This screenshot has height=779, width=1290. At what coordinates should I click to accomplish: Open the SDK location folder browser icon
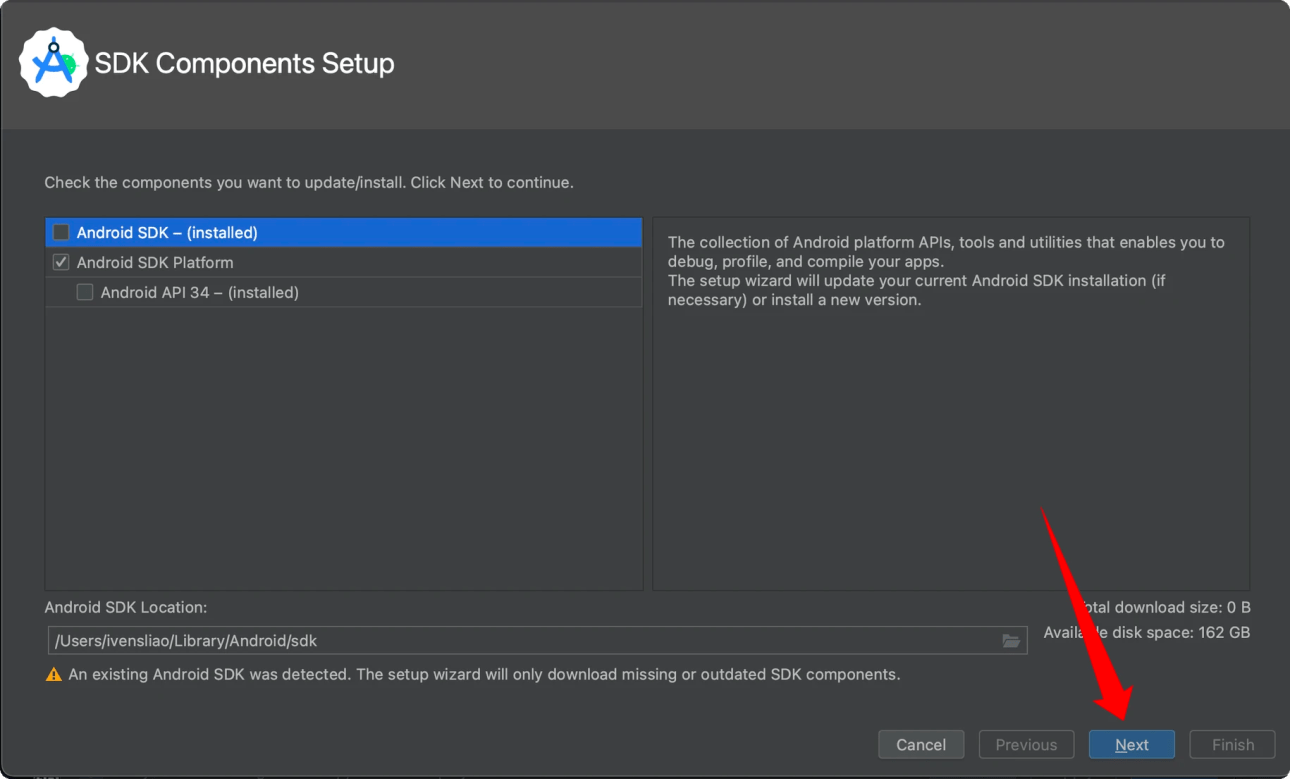pos(1011,641)
